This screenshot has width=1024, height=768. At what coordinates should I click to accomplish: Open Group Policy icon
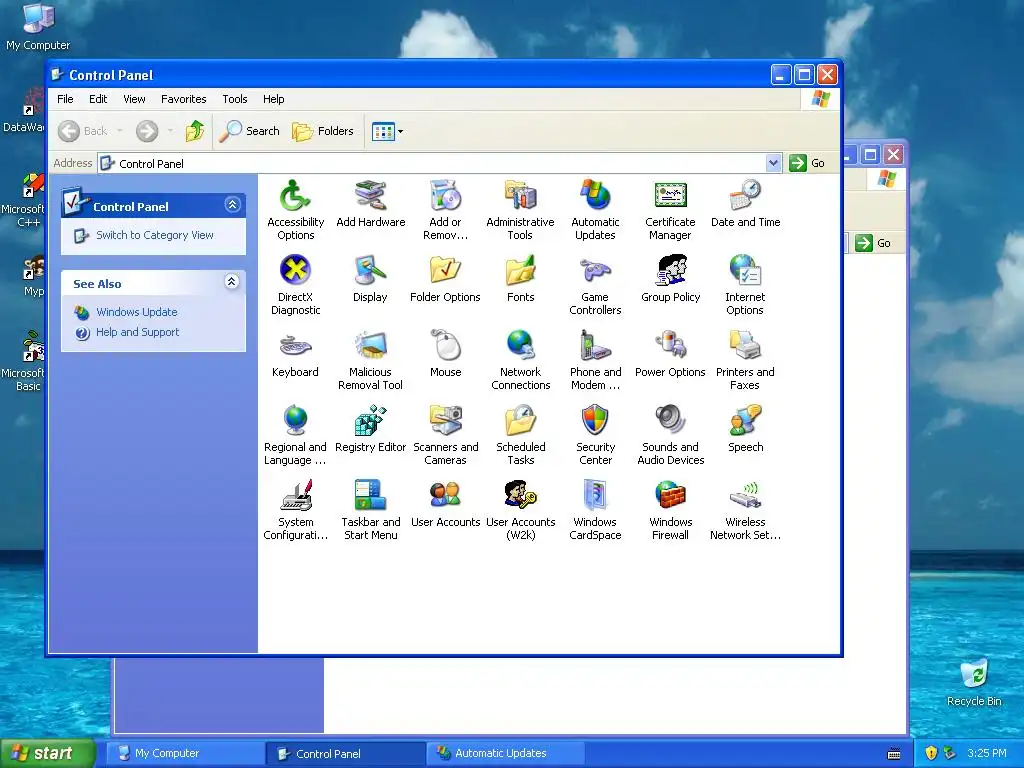pyautogui.click(x=670, y=270)
